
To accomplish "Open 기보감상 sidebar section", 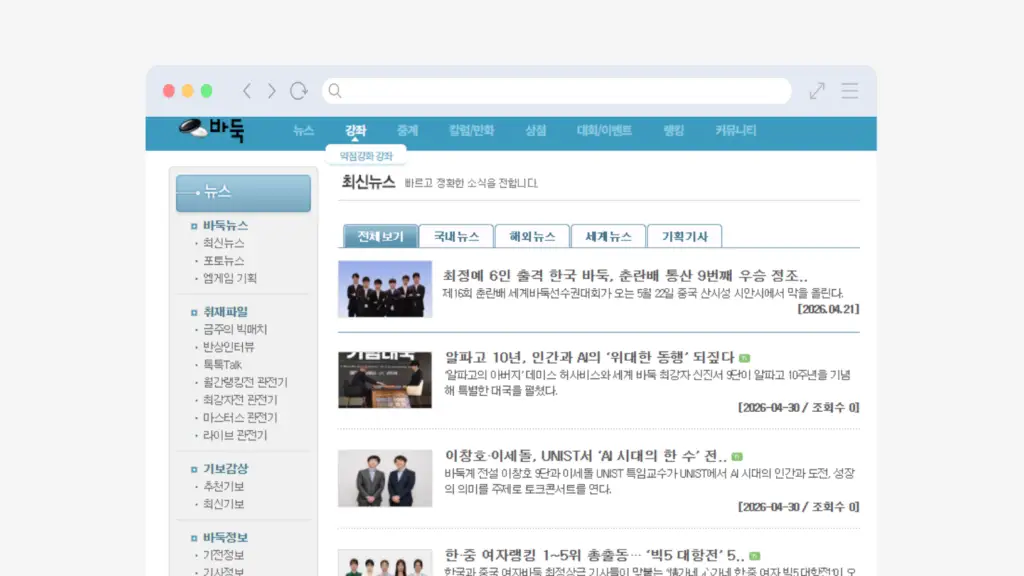I will coord(225,469).
